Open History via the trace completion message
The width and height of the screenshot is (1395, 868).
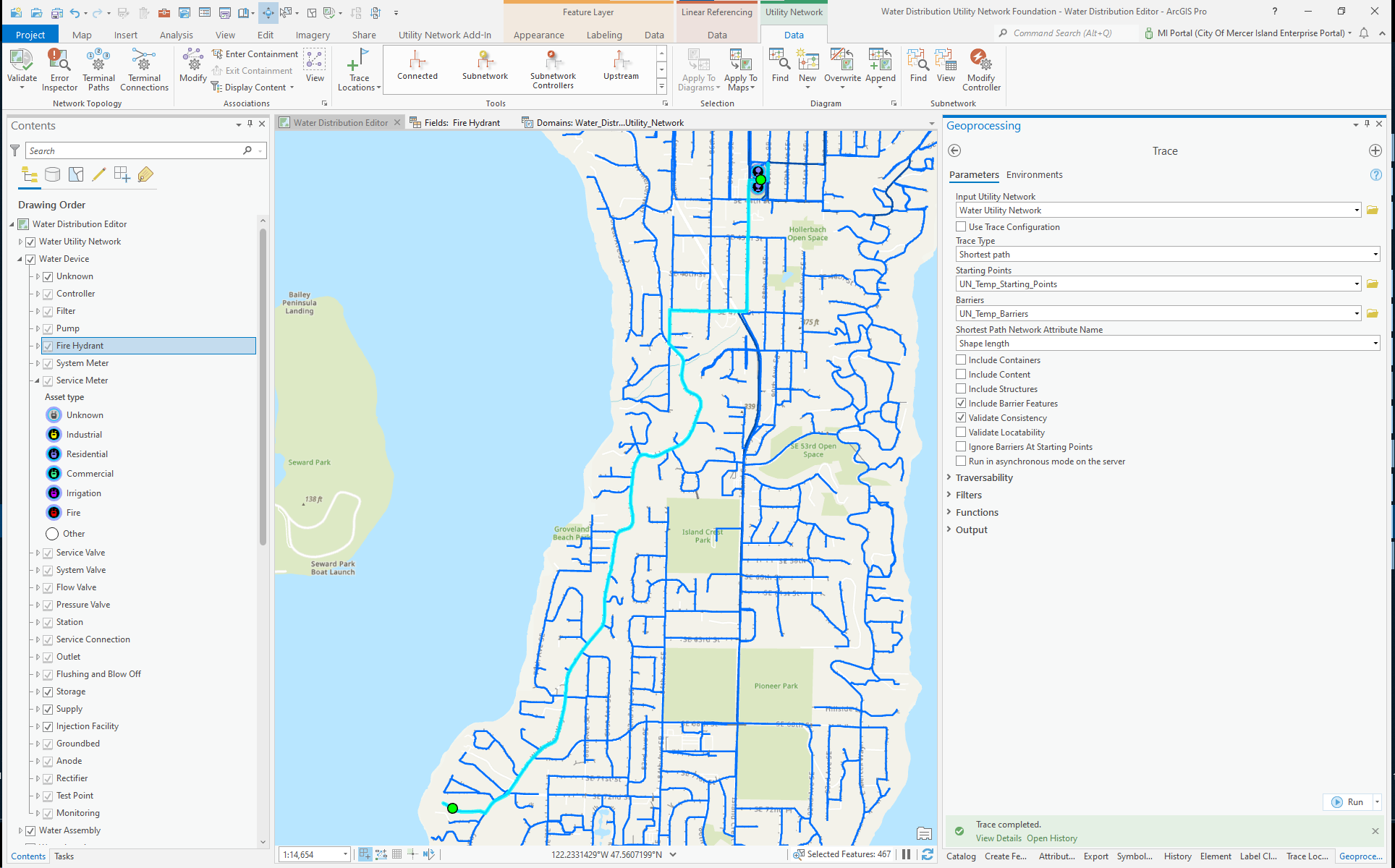[1051, 838]
